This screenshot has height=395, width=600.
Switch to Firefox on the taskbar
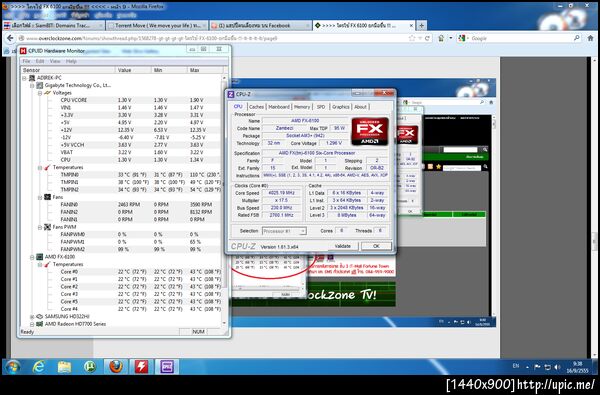[116, 367]
